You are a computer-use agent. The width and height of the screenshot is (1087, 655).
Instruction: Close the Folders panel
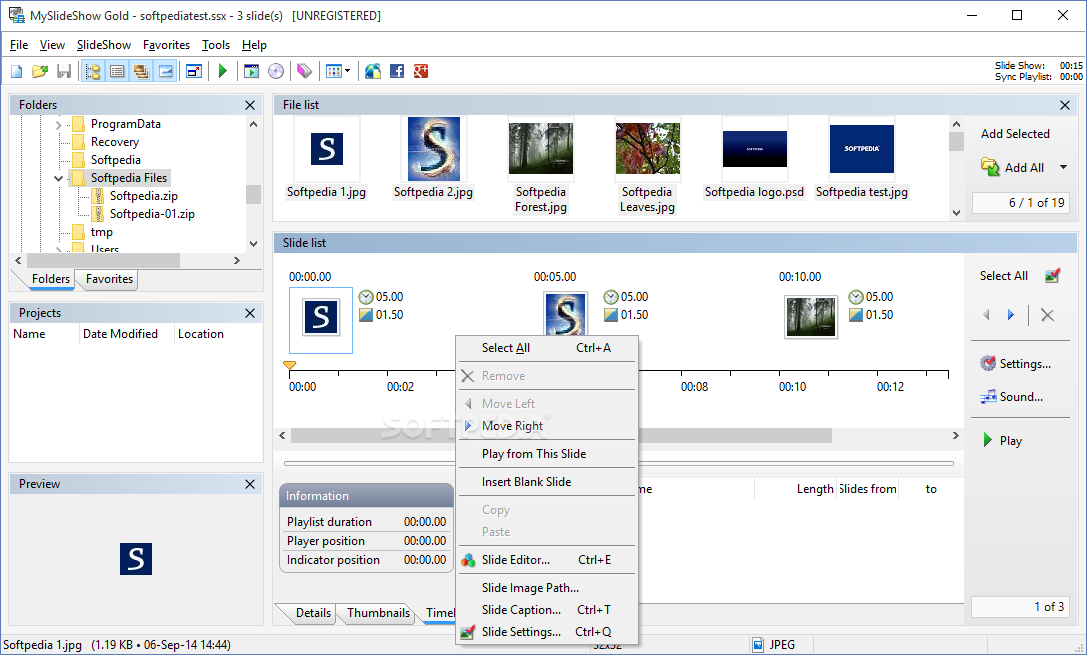click(x=250, y=105)
